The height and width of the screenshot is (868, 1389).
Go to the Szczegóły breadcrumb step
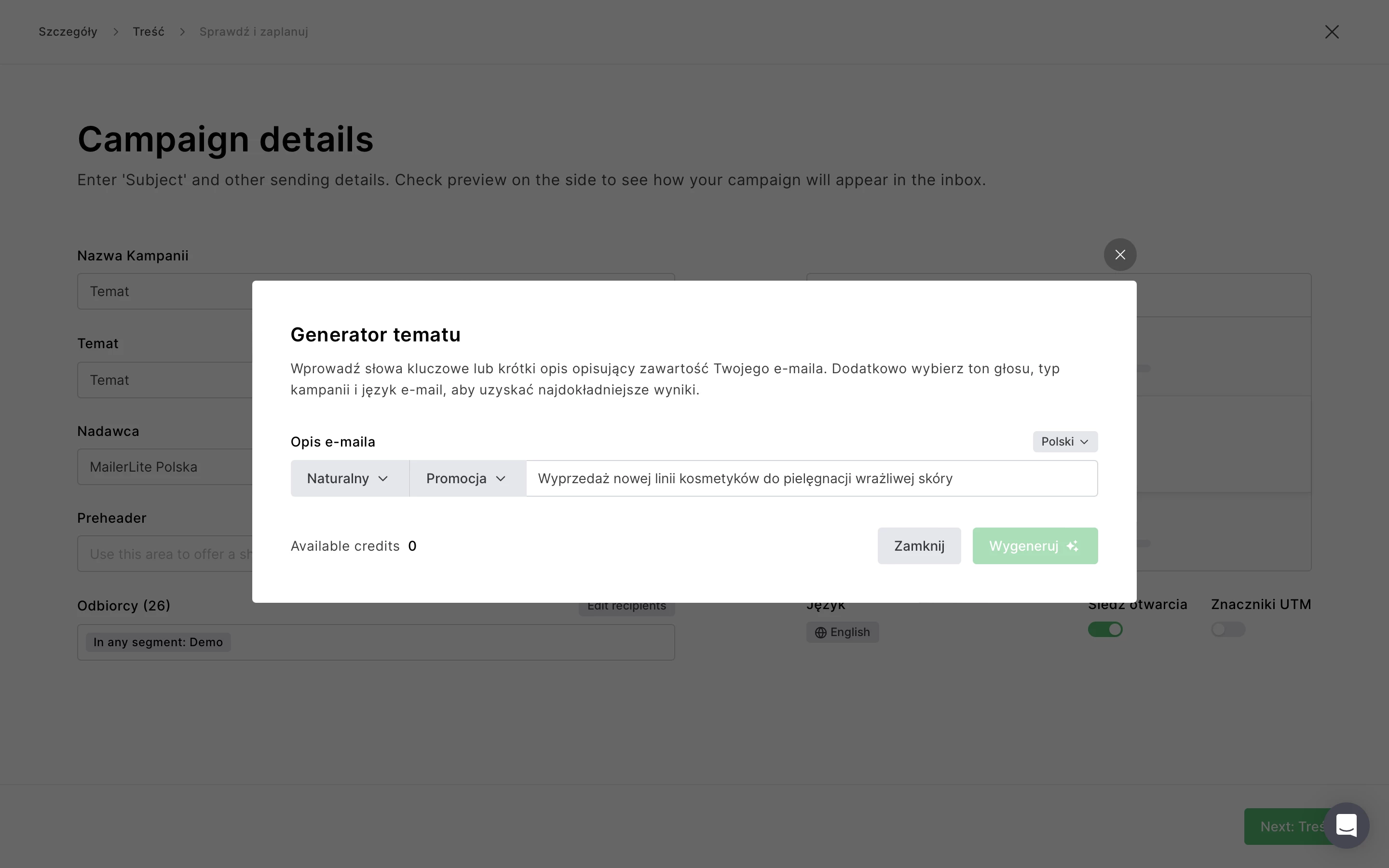pos(68,31)
